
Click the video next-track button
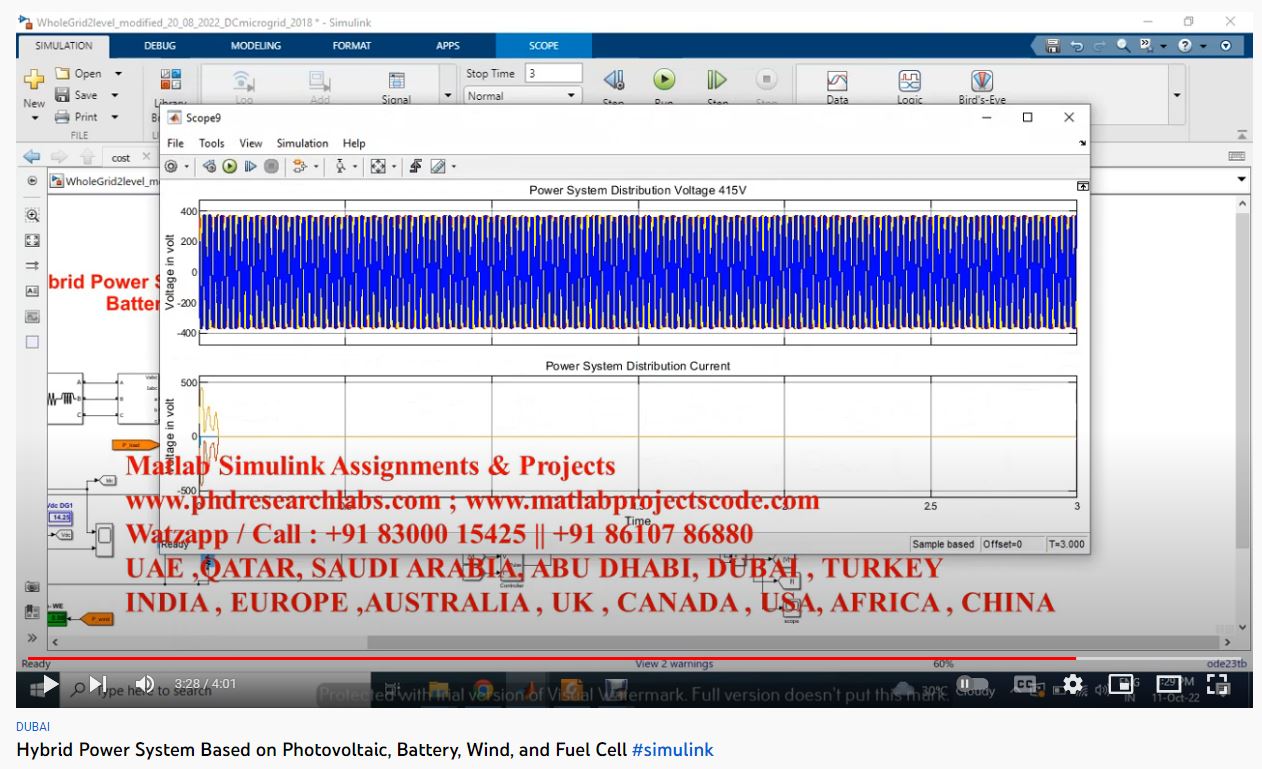coord(98,684)
